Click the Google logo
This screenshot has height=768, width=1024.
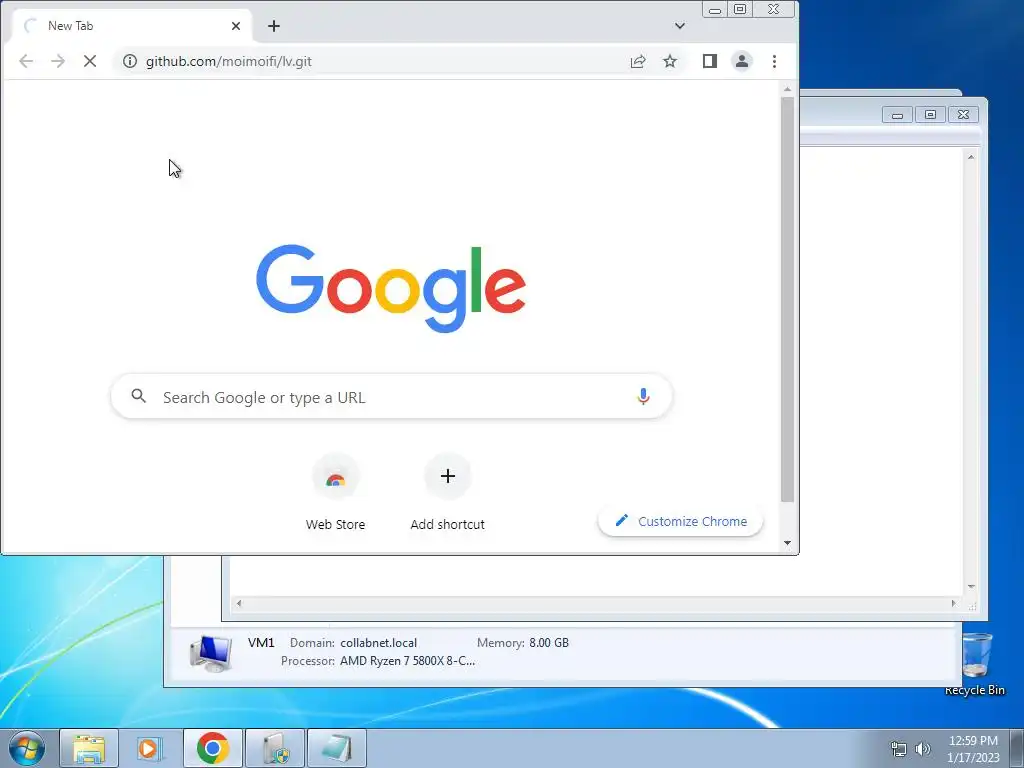391,287
